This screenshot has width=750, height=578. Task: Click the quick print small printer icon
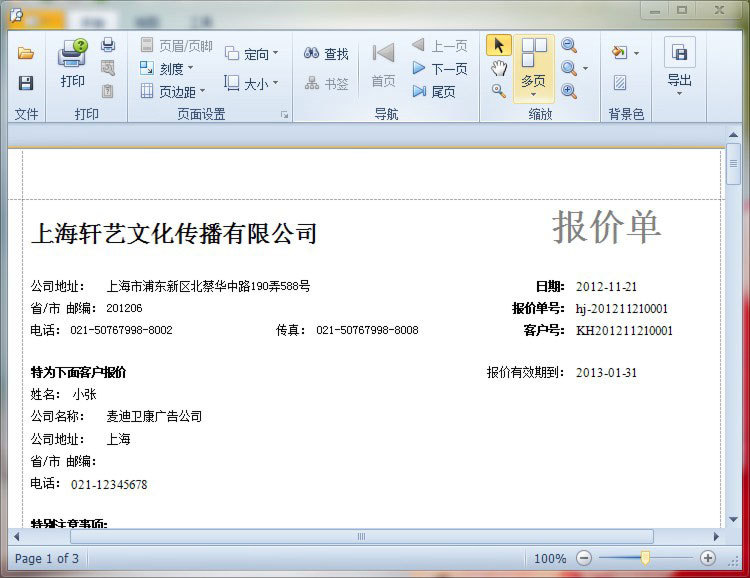click(x=108, y=45)
